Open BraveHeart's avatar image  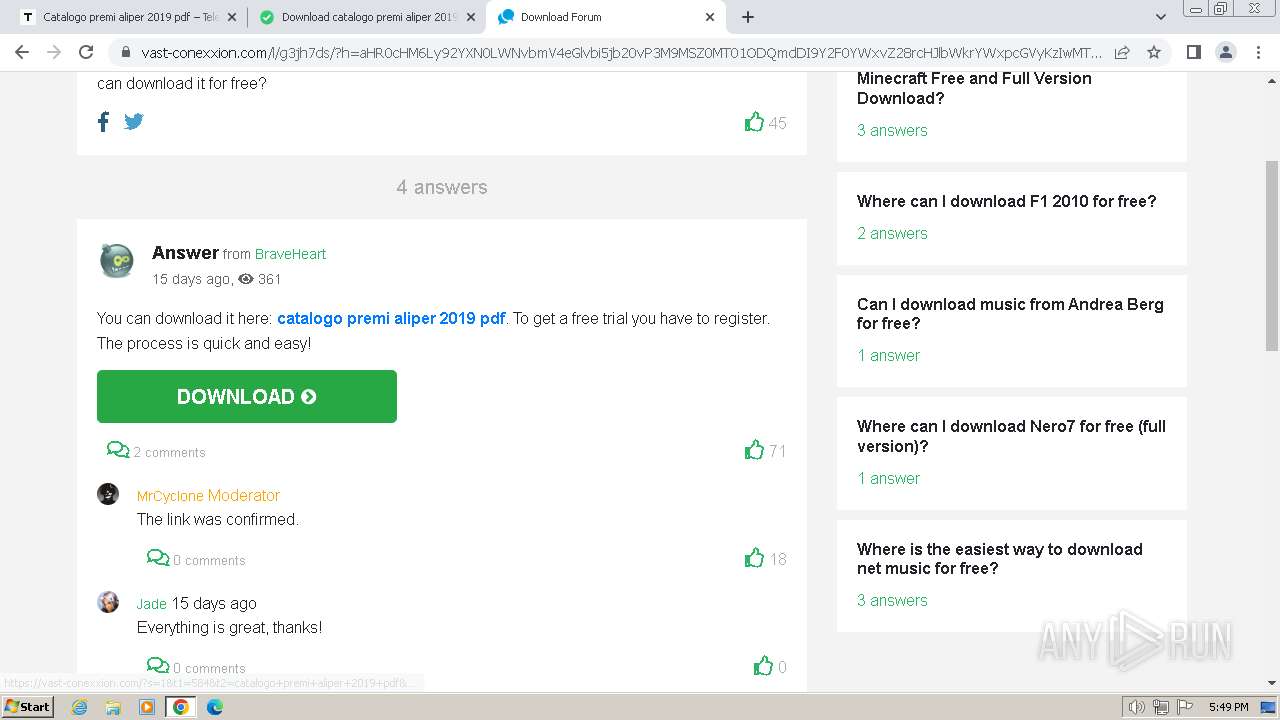click(x=117, y=261)
